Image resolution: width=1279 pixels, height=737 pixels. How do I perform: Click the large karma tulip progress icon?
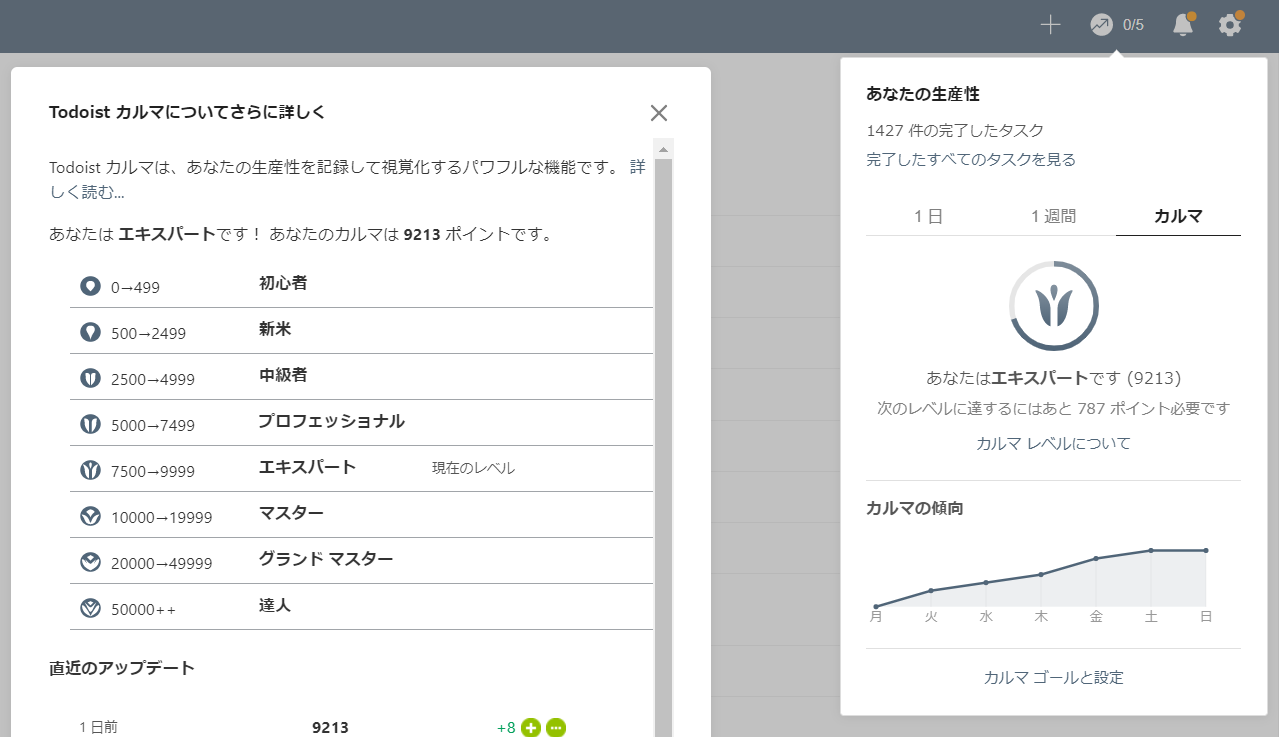pyautogui.click(x=1054, y=306)
